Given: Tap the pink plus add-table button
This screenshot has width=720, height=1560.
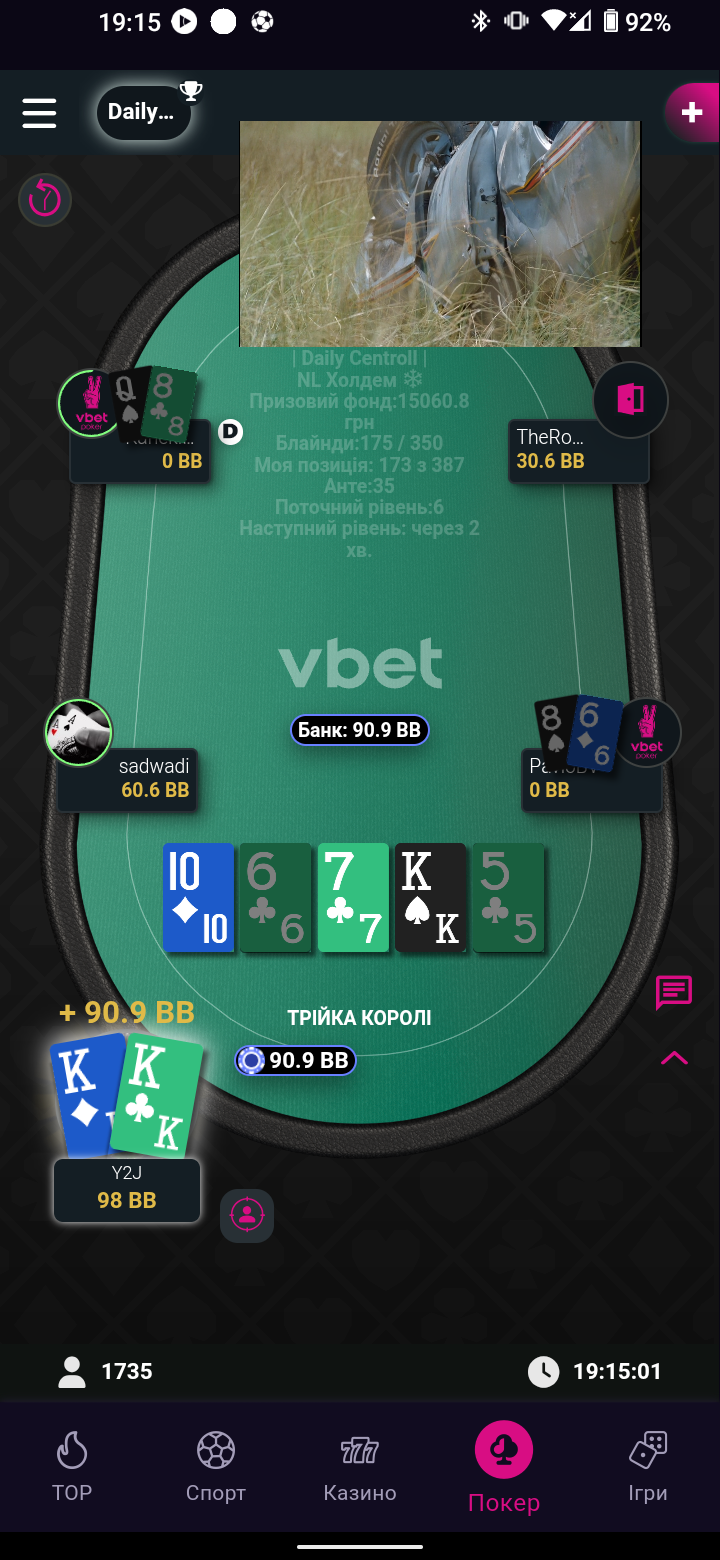Looking at the screenshot, I should 692,112.
